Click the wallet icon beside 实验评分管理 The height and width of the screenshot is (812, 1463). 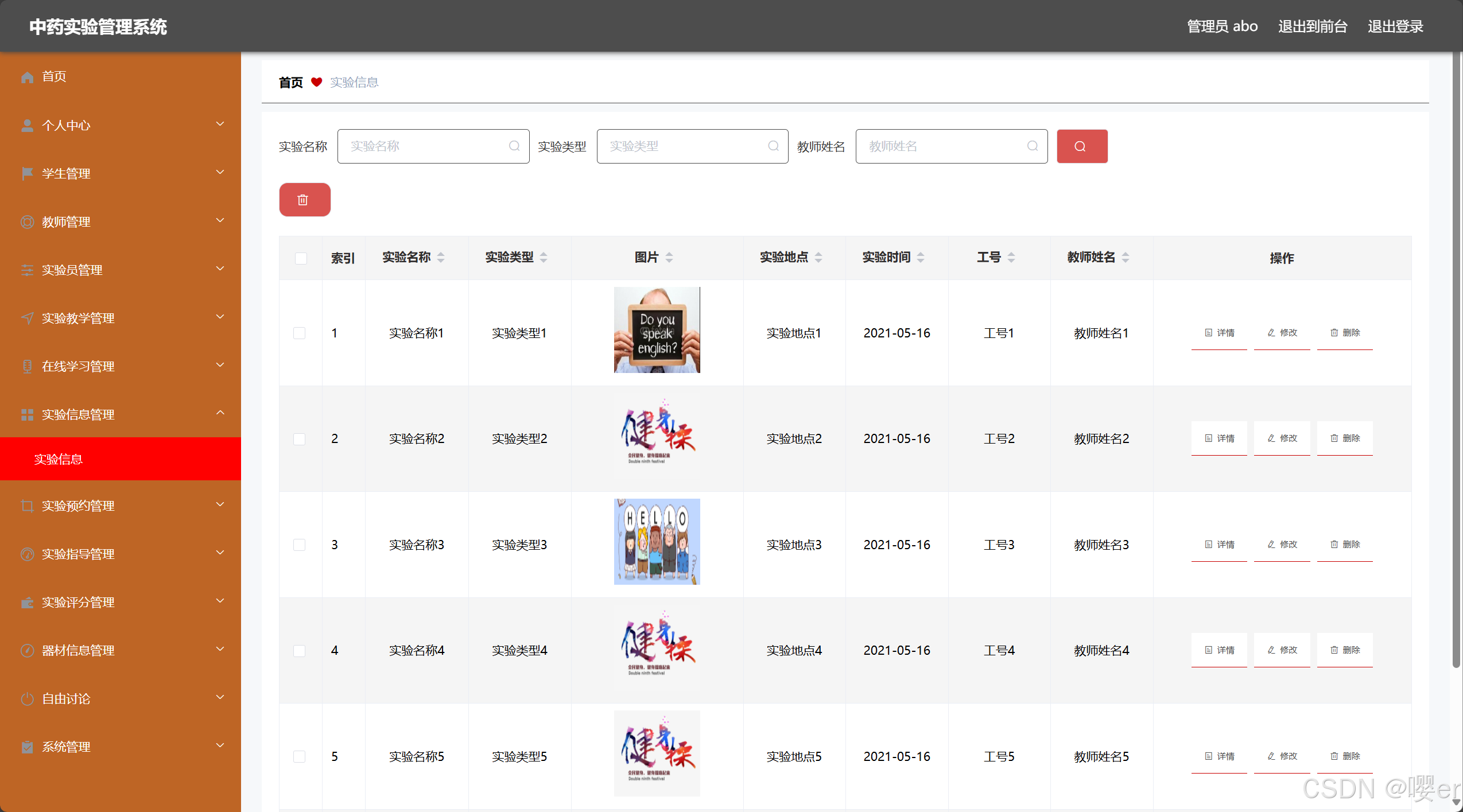(x=27, y=603)
